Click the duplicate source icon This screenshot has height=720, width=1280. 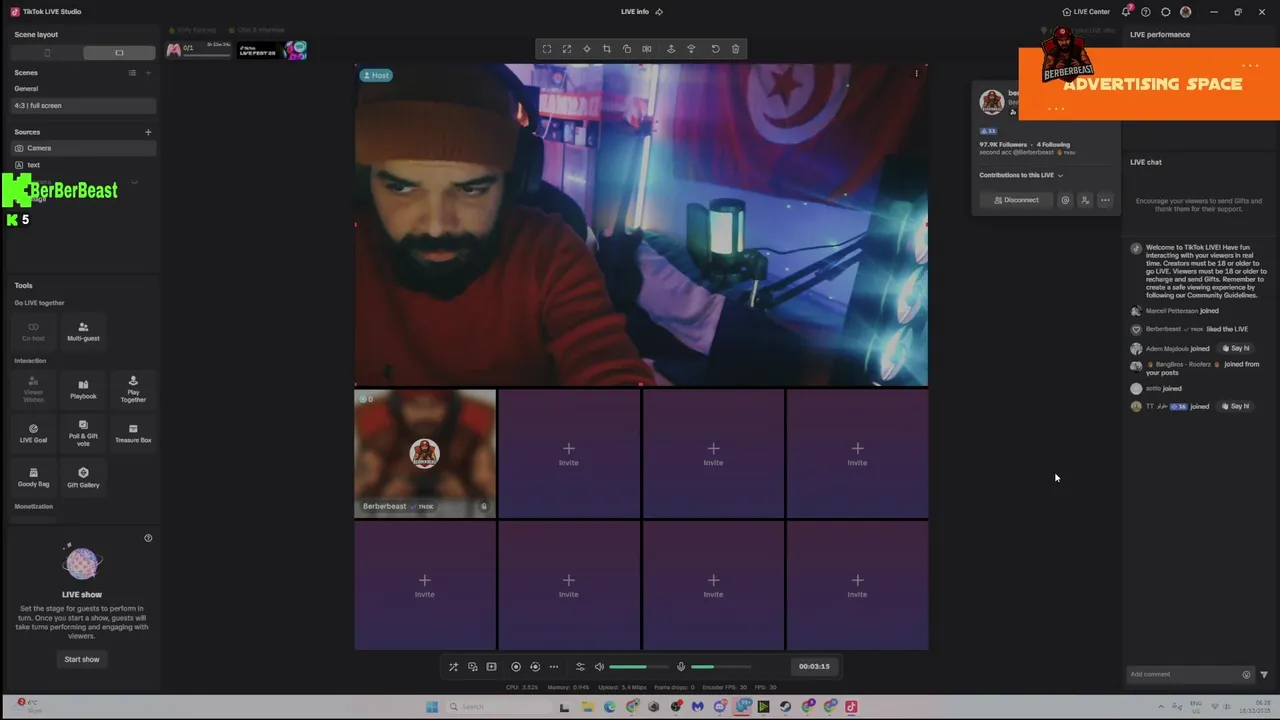pos(627,49)
